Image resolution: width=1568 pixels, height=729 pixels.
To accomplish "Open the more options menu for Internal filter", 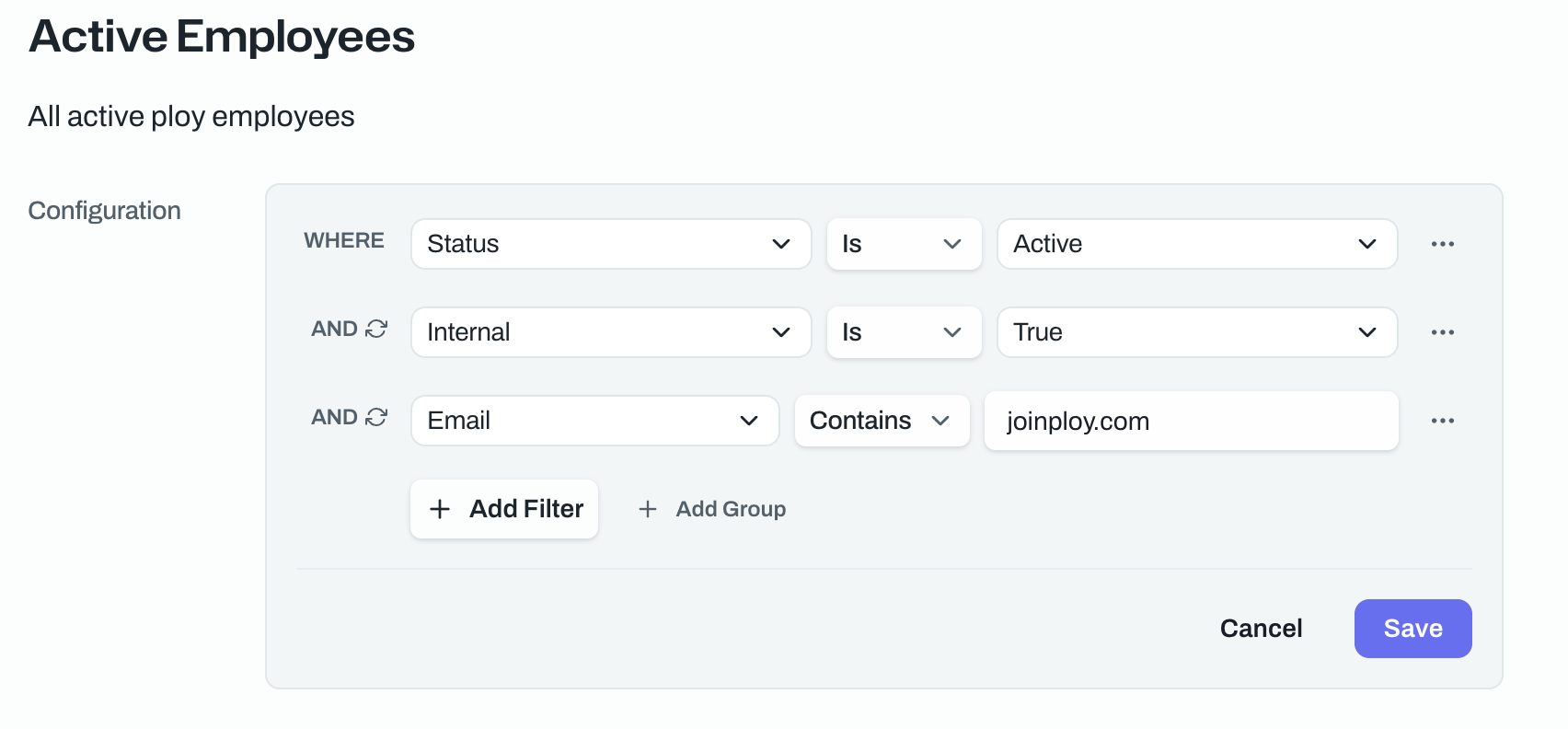I will coord(1442,332).
